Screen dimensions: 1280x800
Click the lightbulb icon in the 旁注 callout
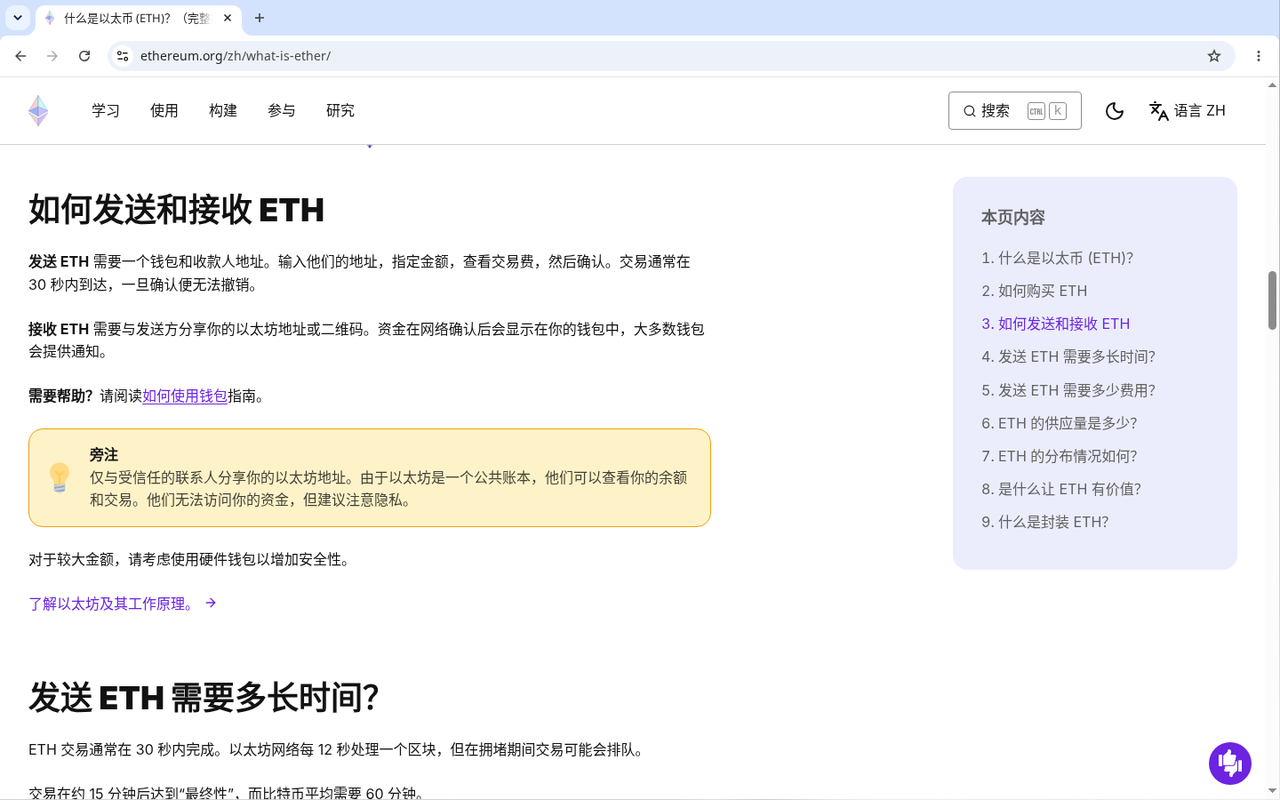point(60,478)
